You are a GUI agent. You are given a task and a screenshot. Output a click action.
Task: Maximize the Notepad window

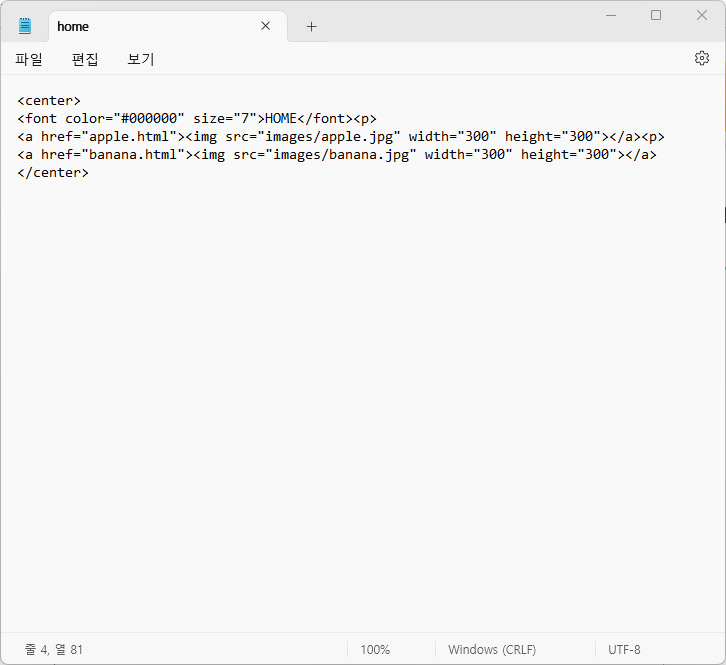pyautogui.click(x=656, y=15)
